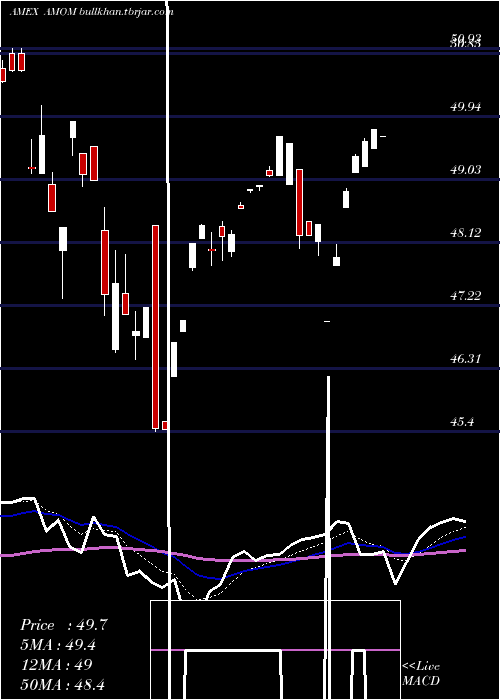Select the 47.22 price level label

(x=466, y=296)
